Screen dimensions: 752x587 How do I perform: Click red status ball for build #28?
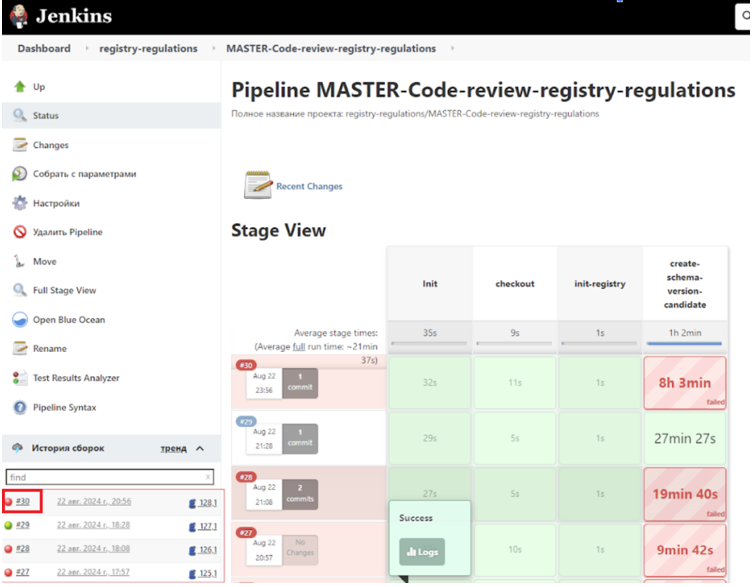(x=8, y=549)
